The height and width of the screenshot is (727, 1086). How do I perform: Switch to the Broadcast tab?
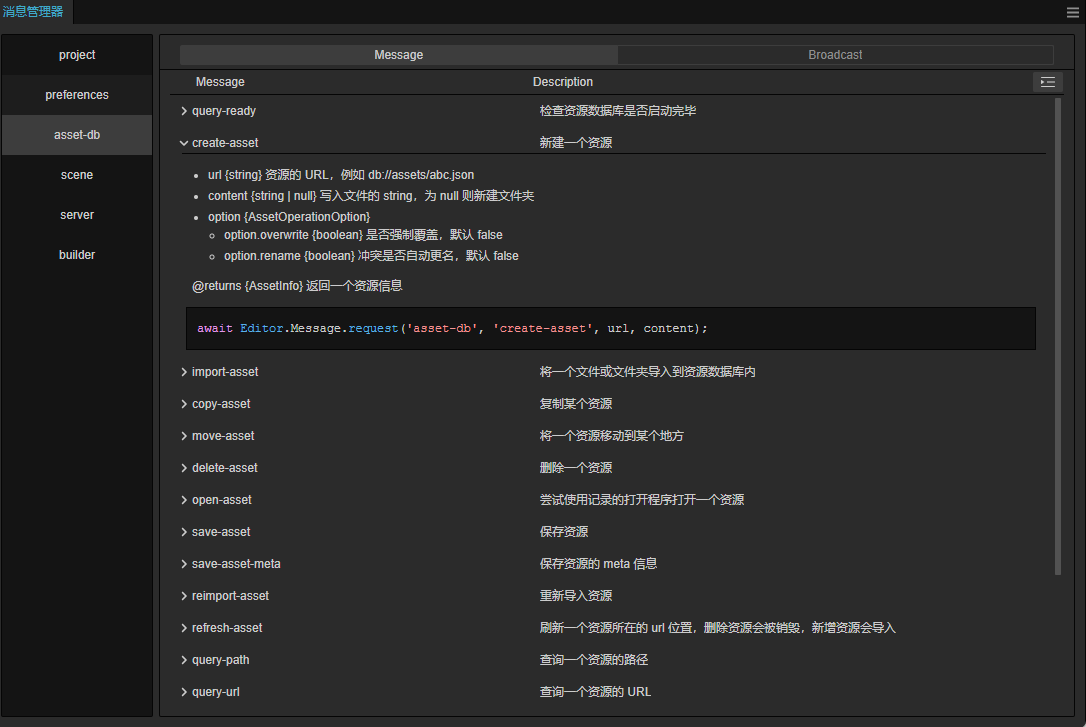(835, 55)
